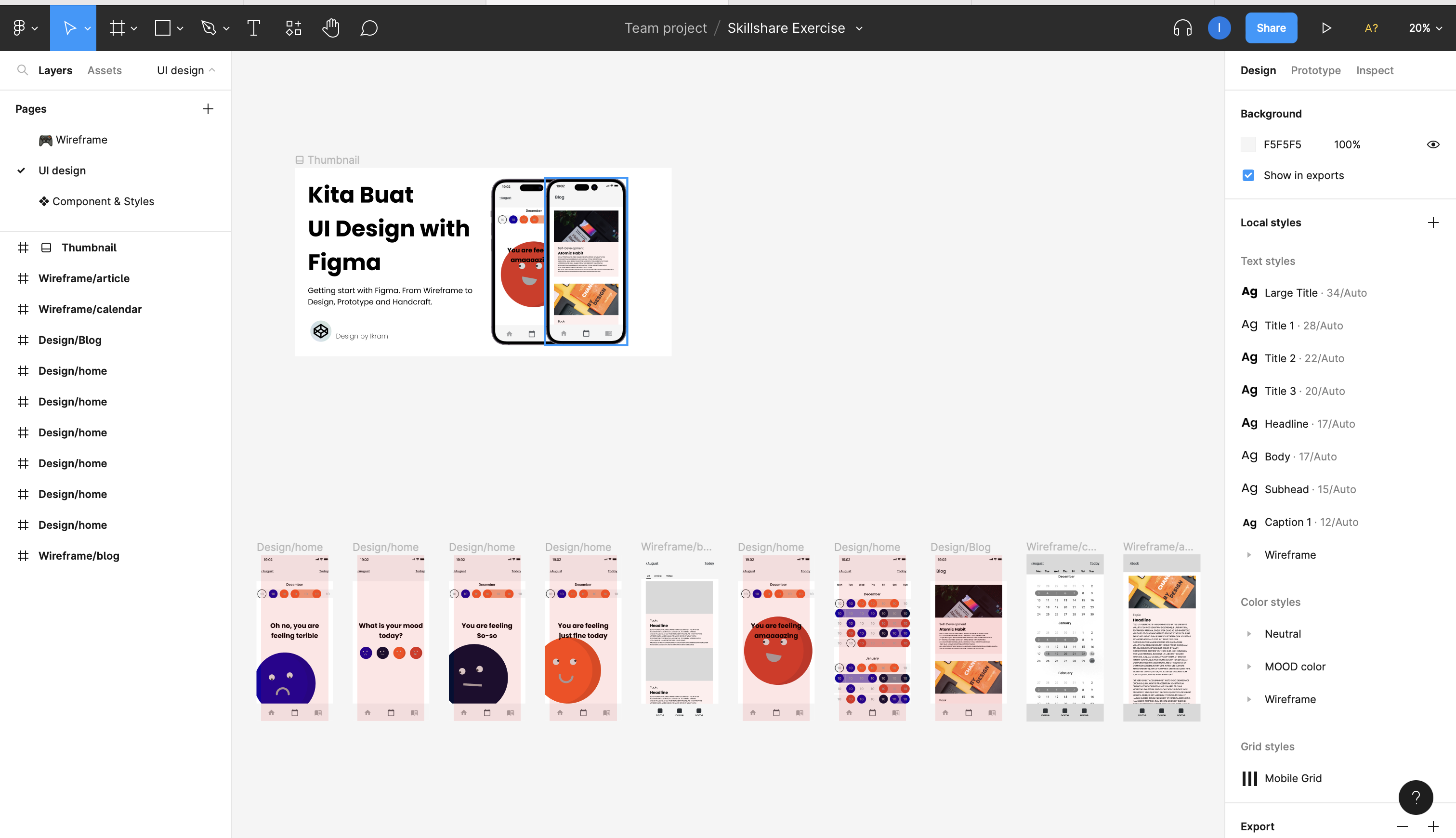Click Mobile Grid style icon

(x=1249, y=778)
